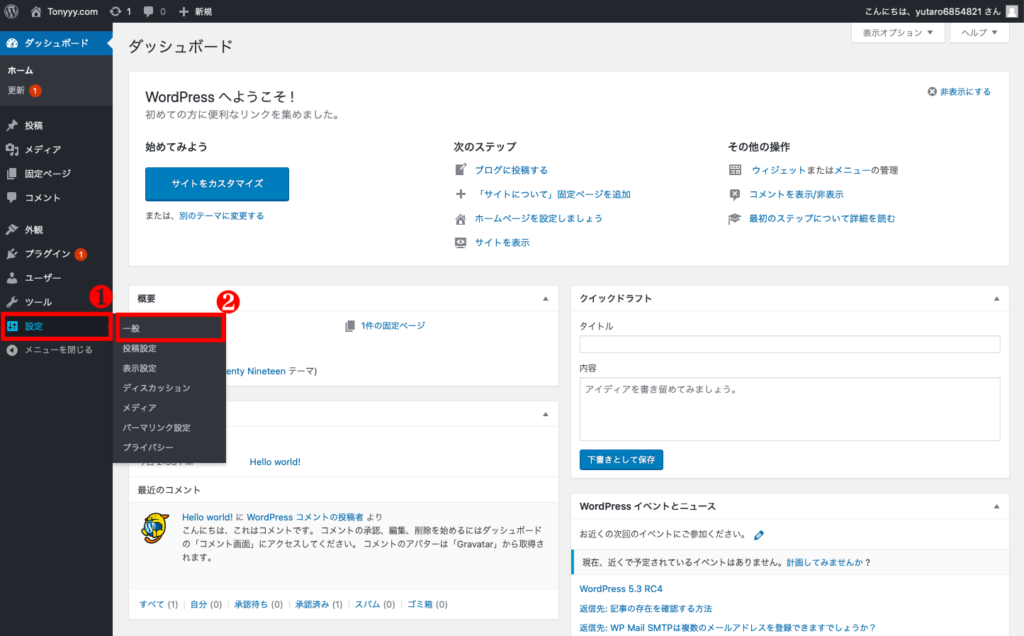
Task: Open the 投稿 pin icon in the sidebar
Action: [x=12, y=125]
